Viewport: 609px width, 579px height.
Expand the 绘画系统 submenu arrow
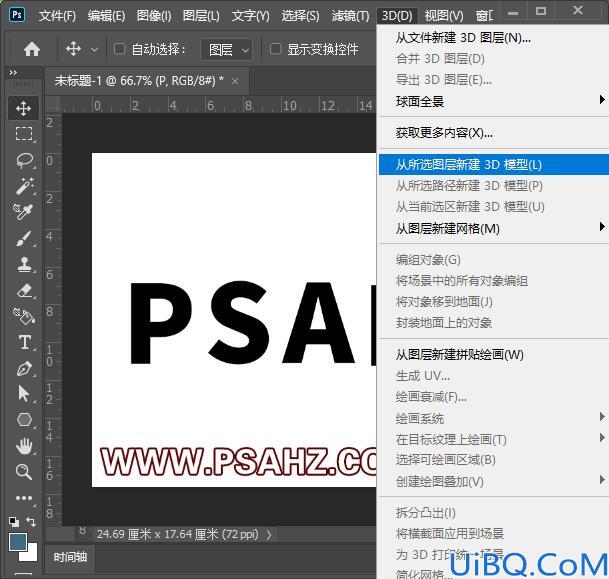pos(602,417)
